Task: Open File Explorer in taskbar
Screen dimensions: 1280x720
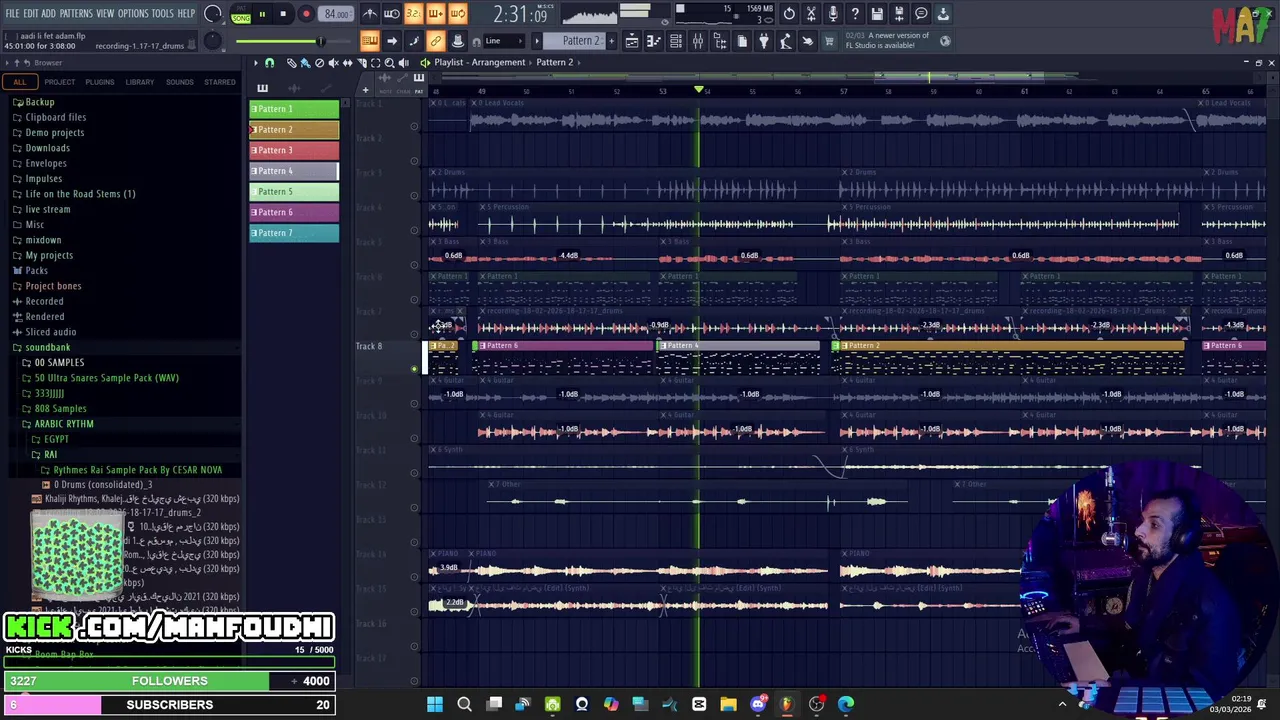Action: pyautogui.click(x=728, y=704)
